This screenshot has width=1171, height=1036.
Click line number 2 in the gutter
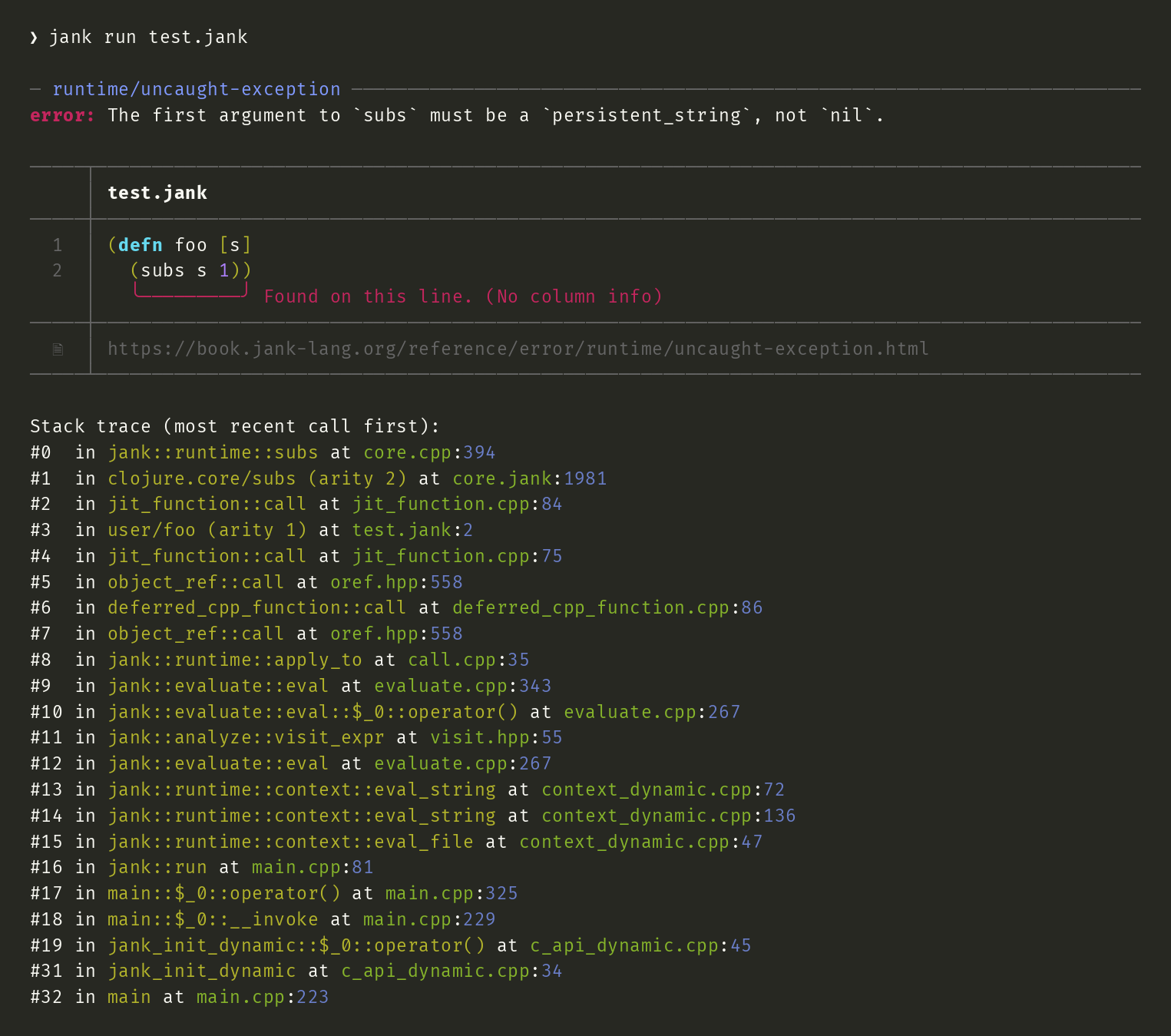[x=57, y=270]
